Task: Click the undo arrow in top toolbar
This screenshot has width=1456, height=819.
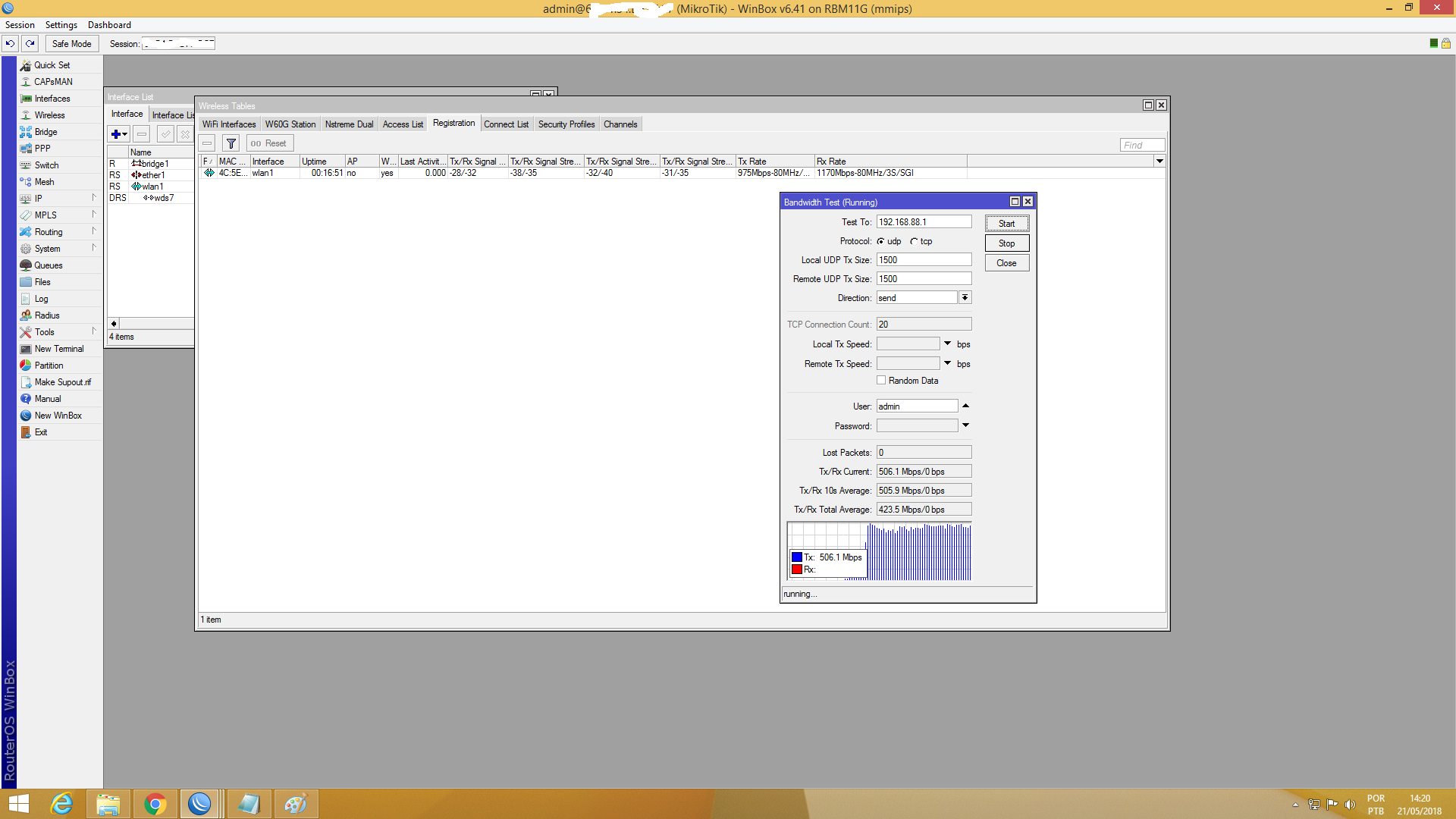Action: click(x=10, y=43)
